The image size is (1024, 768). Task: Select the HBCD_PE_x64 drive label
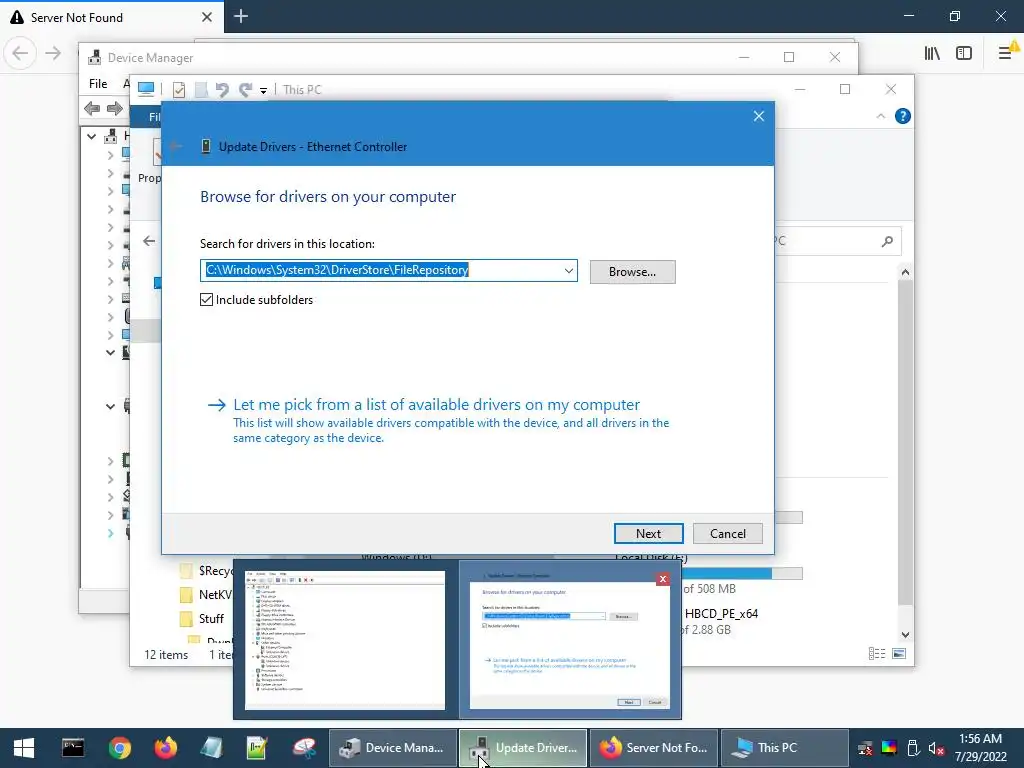[x=721, y=614]
